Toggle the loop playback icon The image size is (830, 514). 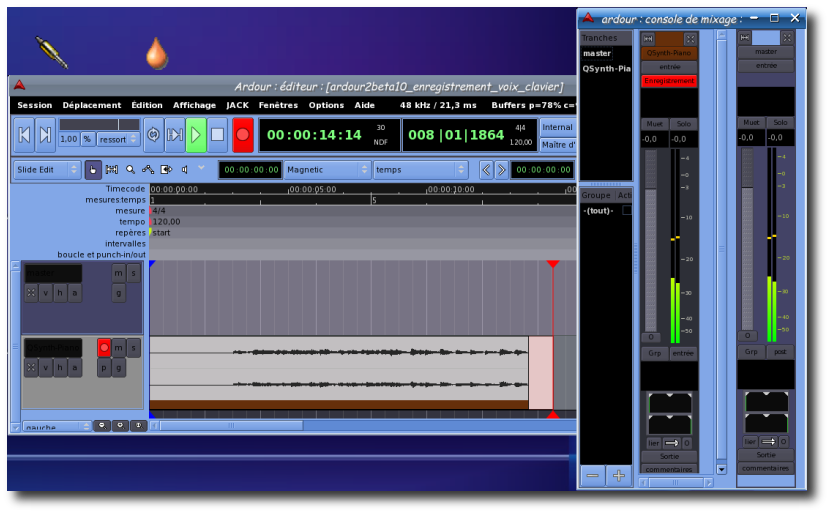(153, 134)
